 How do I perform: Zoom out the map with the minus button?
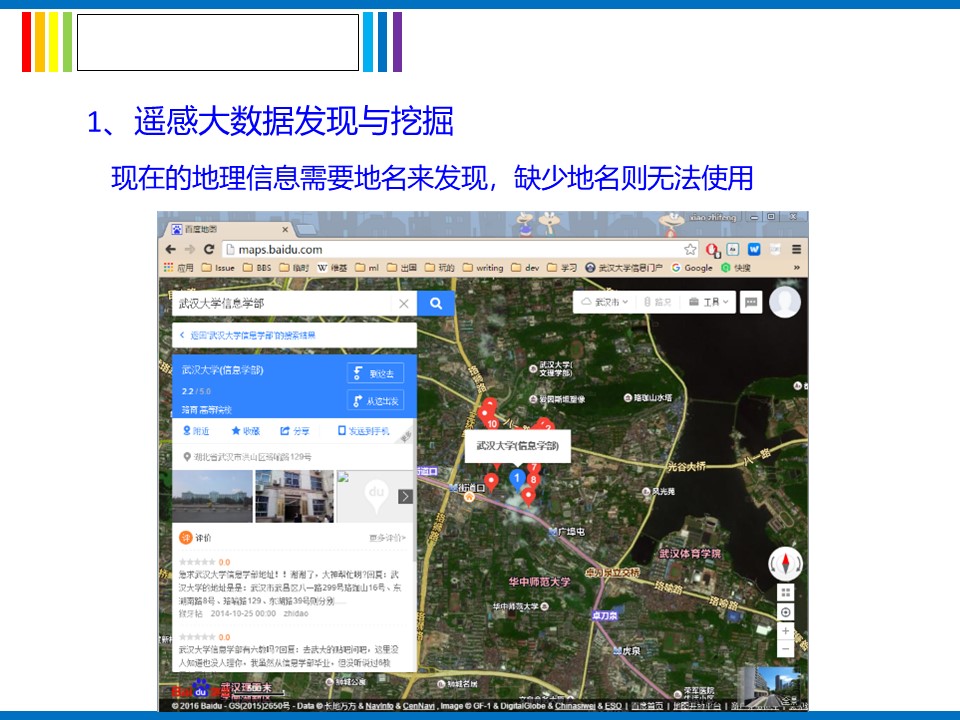pyautogui.click(x=786, y=650)
